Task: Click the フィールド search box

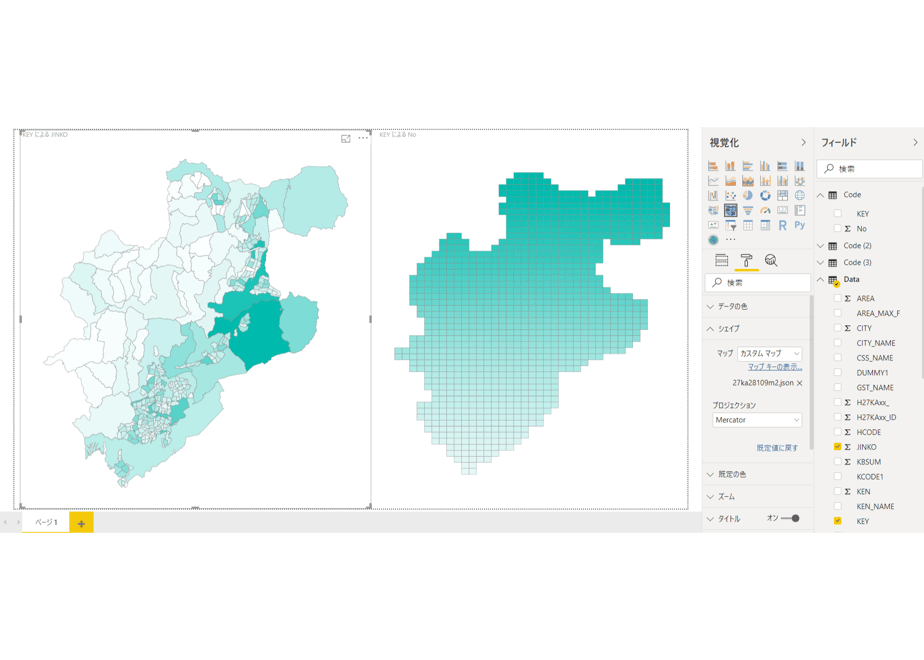Action: point(869,169)
